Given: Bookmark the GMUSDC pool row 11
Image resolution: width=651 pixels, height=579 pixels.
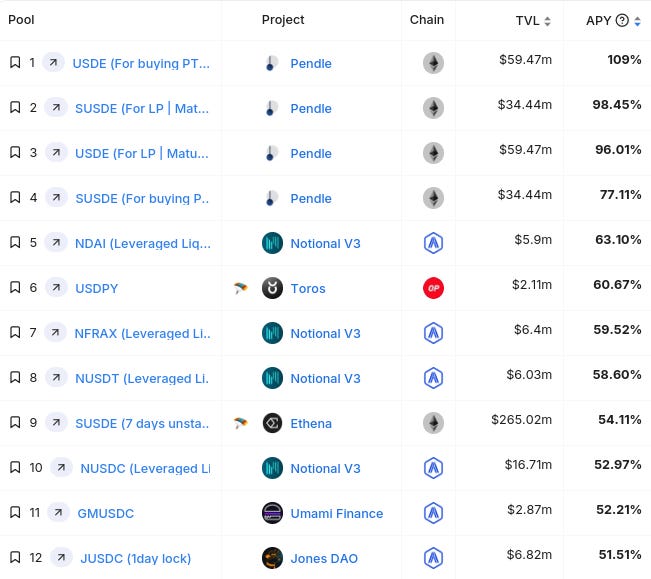Looking at the screenshot, I should pos(15,512).
